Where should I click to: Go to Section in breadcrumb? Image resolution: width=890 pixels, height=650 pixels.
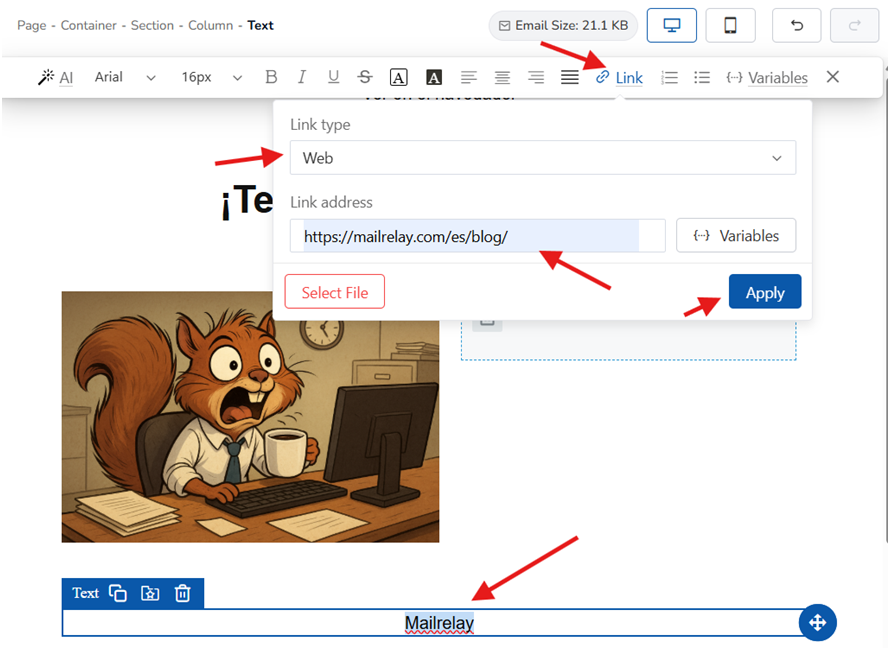pyautogui.click(x=152, y=26)
